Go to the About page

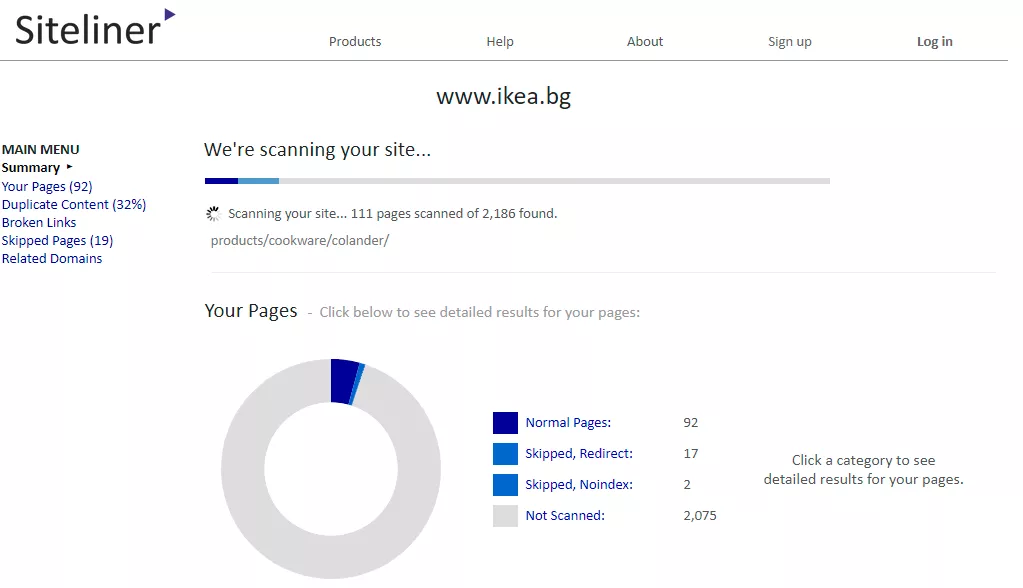pos(645,41)
